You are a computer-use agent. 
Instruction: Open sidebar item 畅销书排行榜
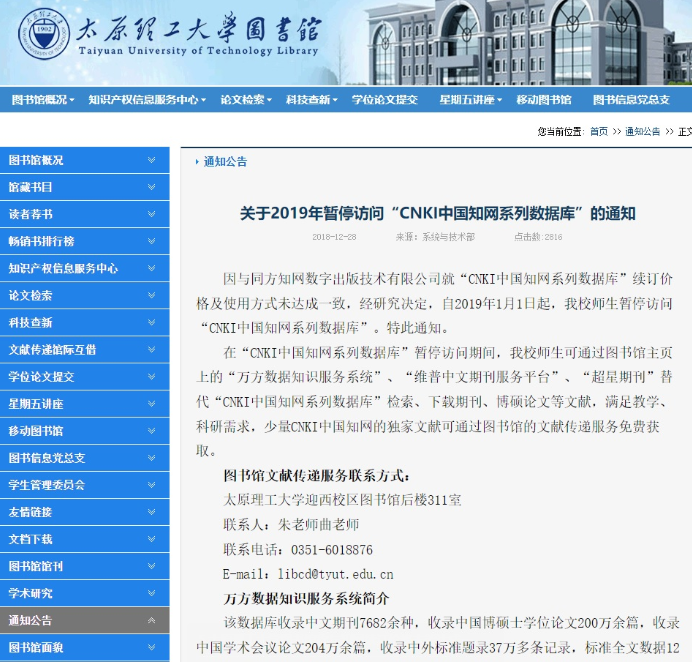pyautogui.click(x=84, y=241)
